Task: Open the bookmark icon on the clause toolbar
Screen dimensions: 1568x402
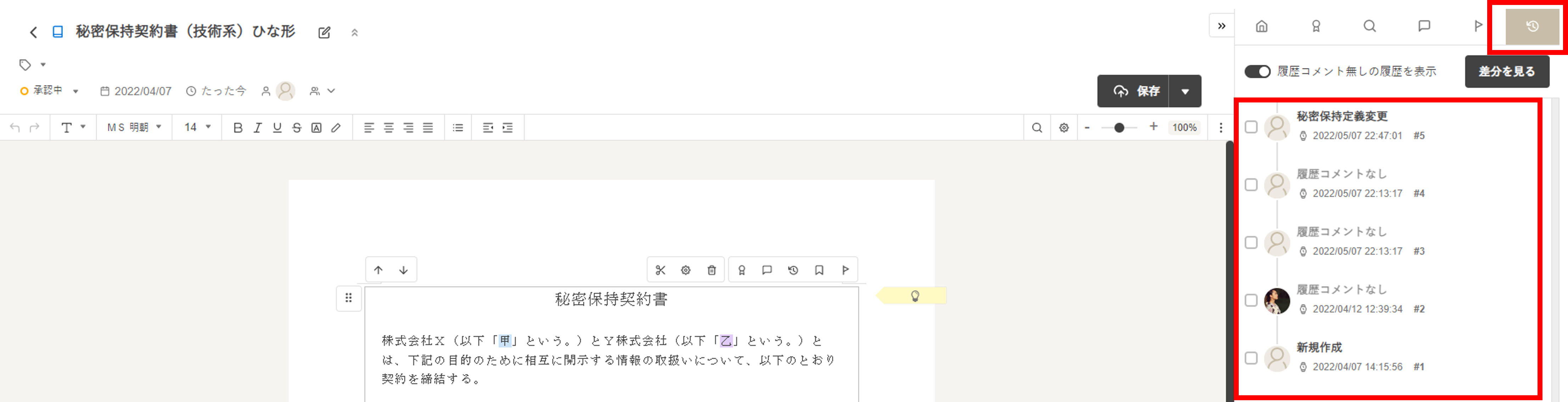Action: pyautogui.click(x=819, y=270)
